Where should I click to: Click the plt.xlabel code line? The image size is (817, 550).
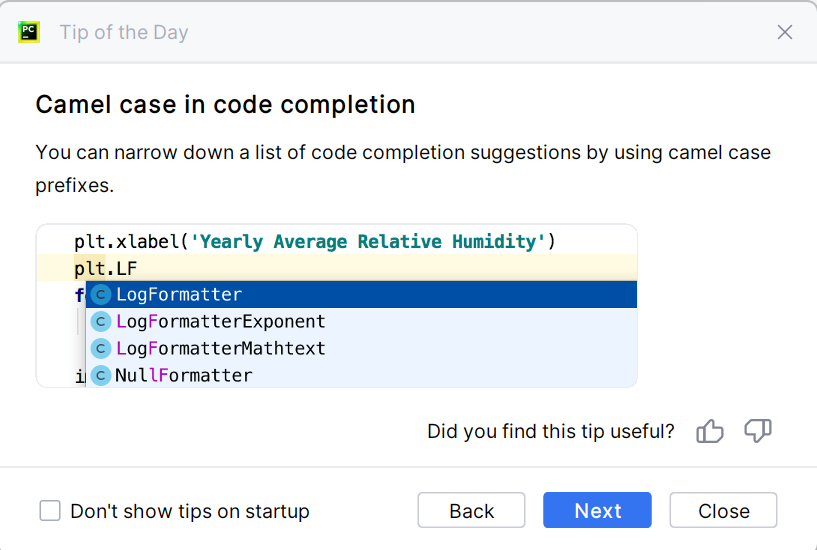(314, 242)
